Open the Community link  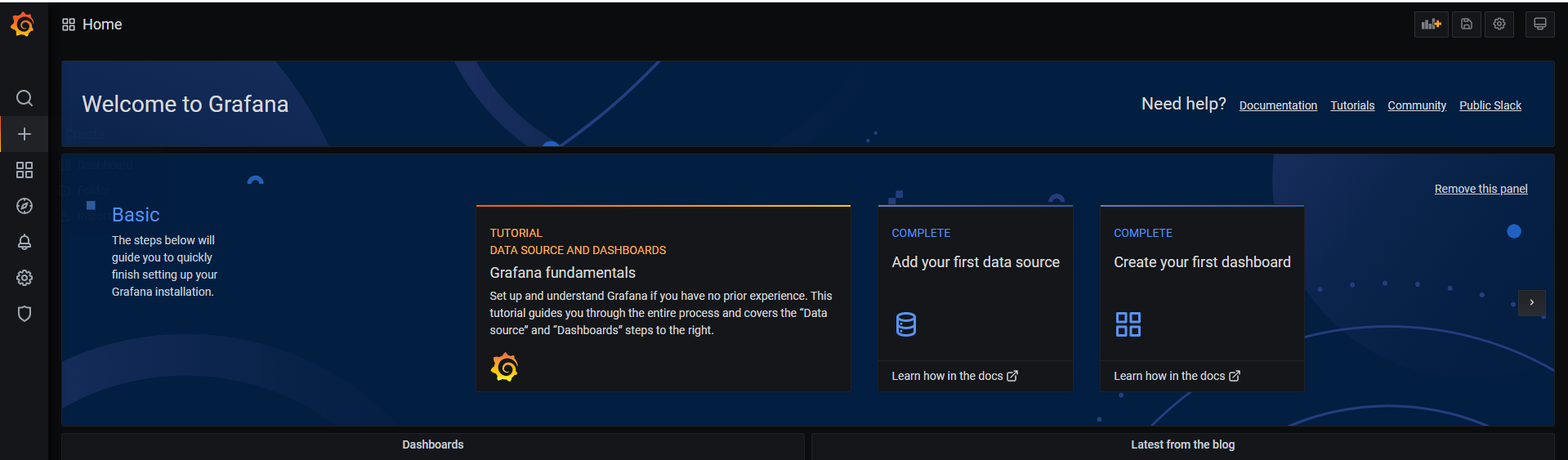click(1416, 105)
